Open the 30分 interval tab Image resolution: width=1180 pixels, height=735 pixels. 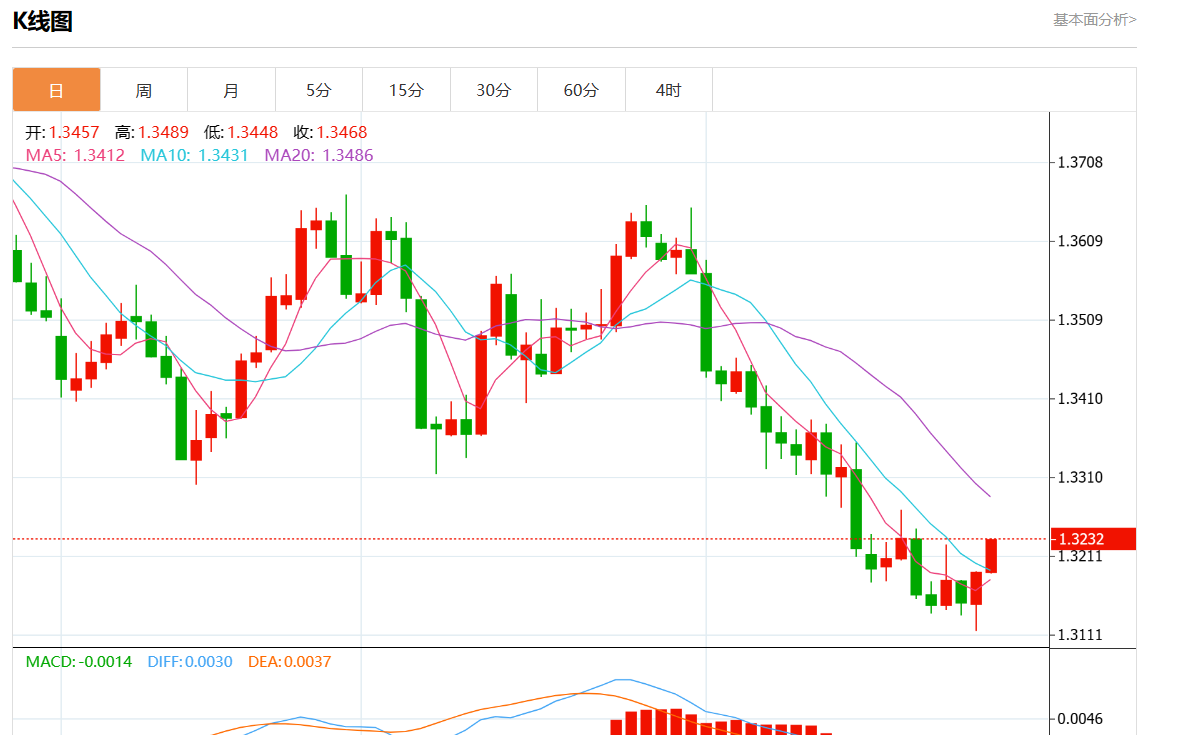[x=494, y=90]
